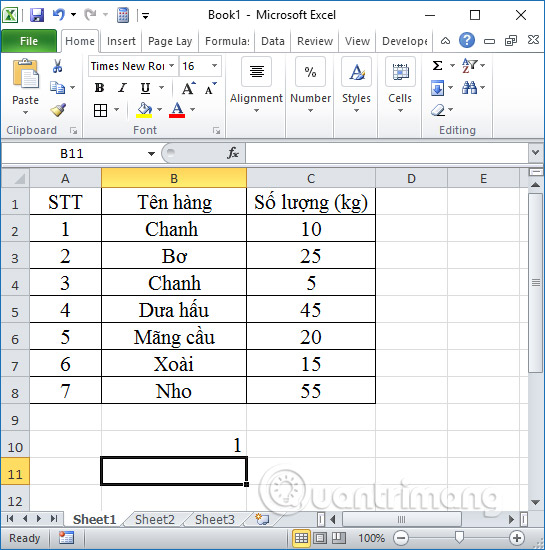Open the File tab
Viewport: 545px width, 550px height.
click(29, 41)
